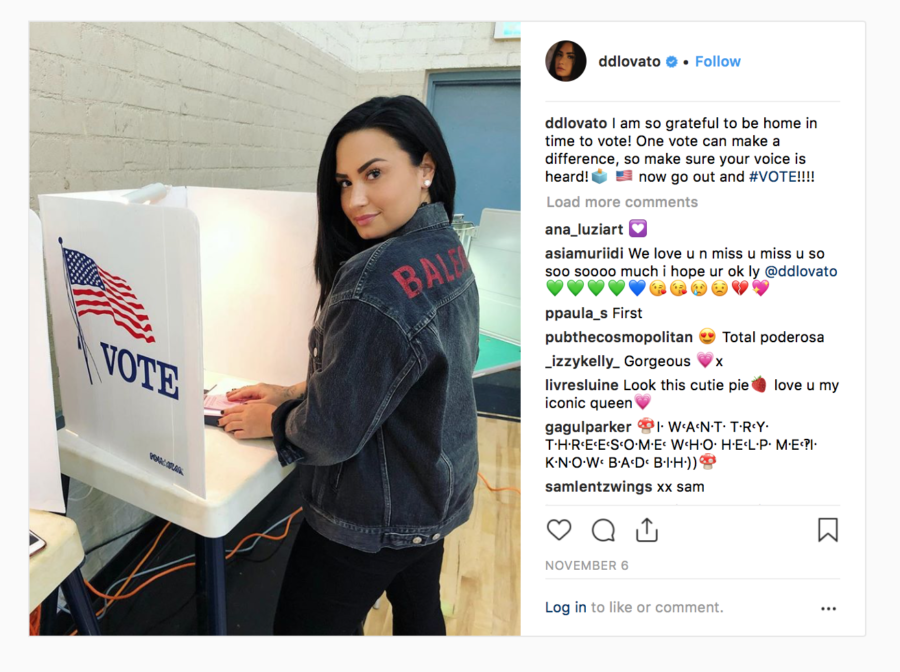This screenshot has height=672, width=900.
Task: Follow the ddlovato account
Action: 717,61
